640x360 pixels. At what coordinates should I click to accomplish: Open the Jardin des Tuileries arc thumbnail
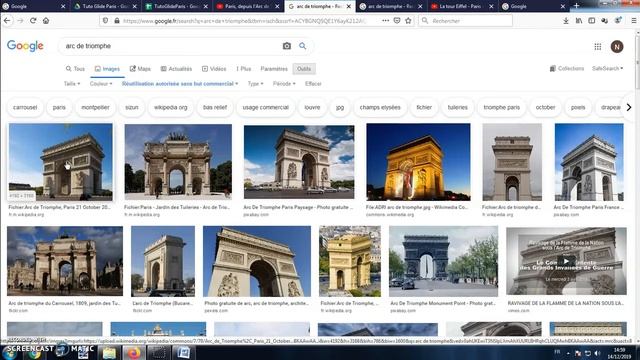click(178, 162)
